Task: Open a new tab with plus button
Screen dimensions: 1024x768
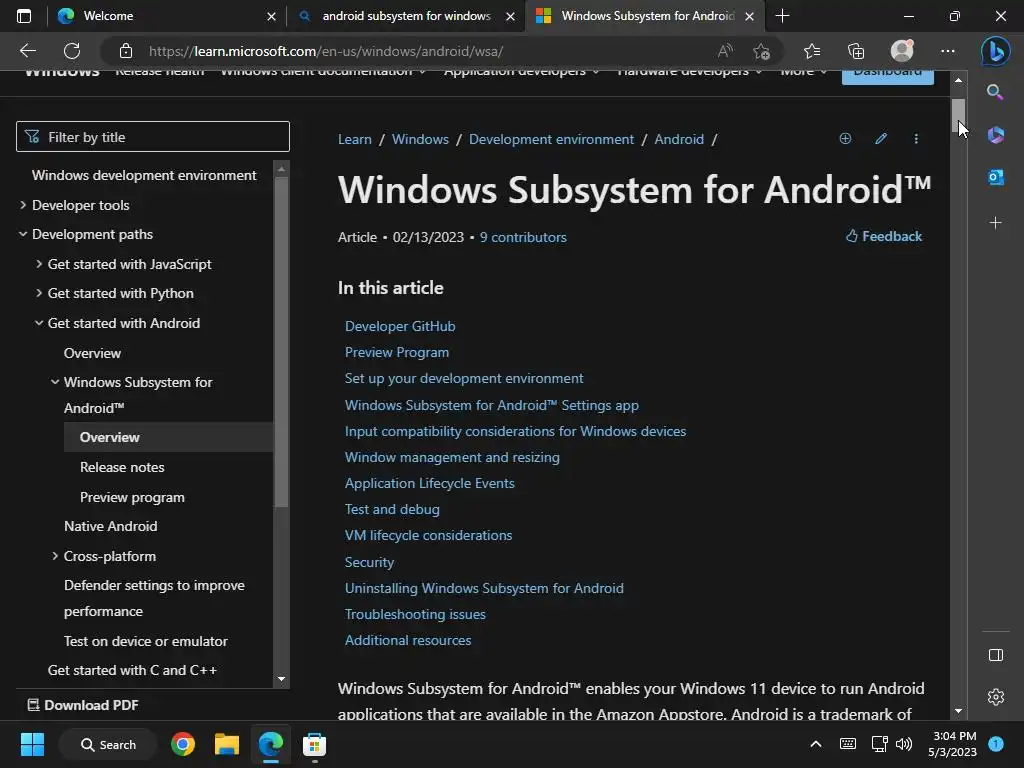Action: tap(782, 16)
